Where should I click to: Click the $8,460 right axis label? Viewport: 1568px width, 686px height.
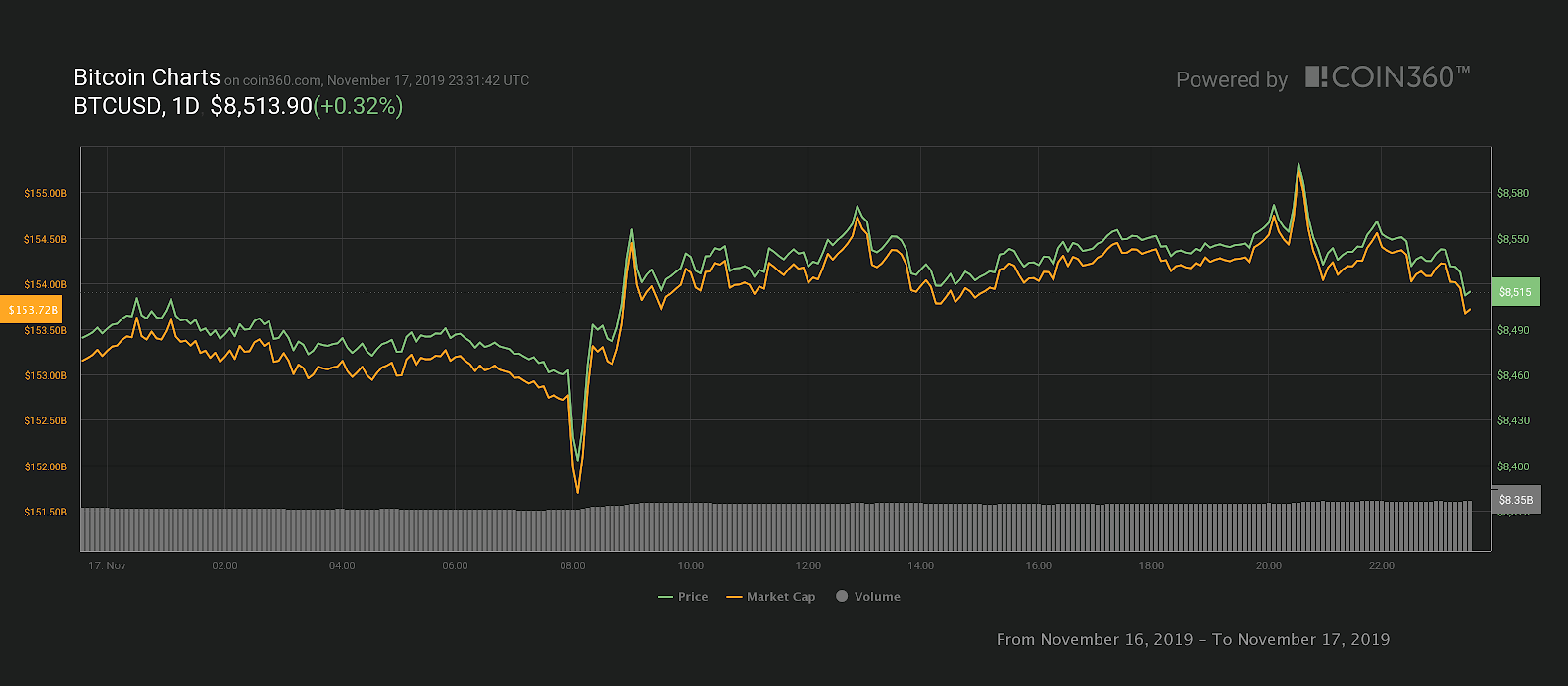(1513, 375)
